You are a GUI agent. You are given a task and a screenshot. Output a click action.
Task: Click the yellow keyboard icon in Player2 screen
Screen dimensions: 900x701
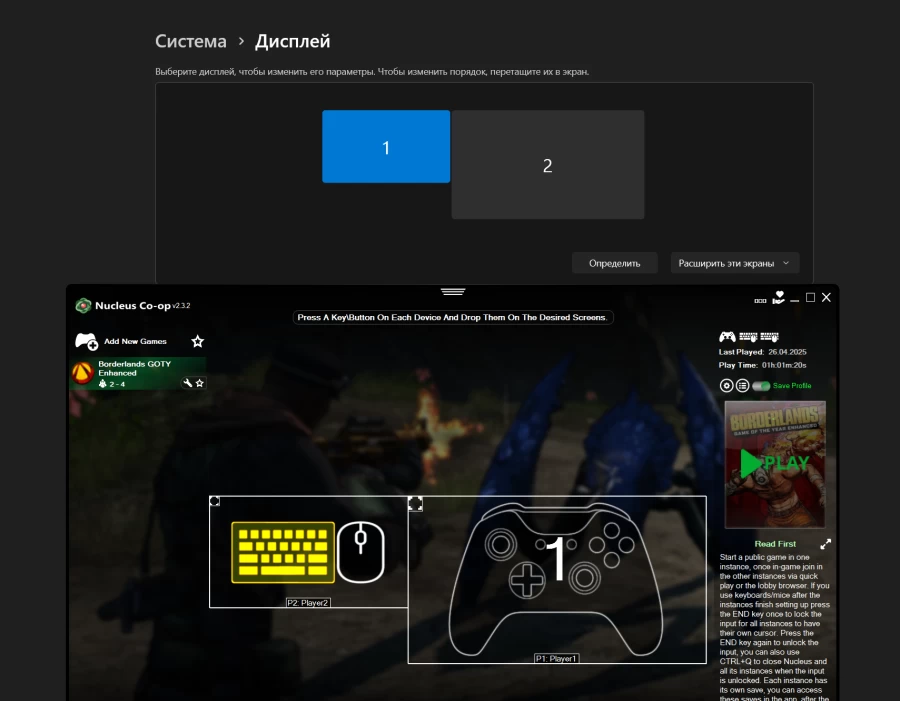[283, 552]
